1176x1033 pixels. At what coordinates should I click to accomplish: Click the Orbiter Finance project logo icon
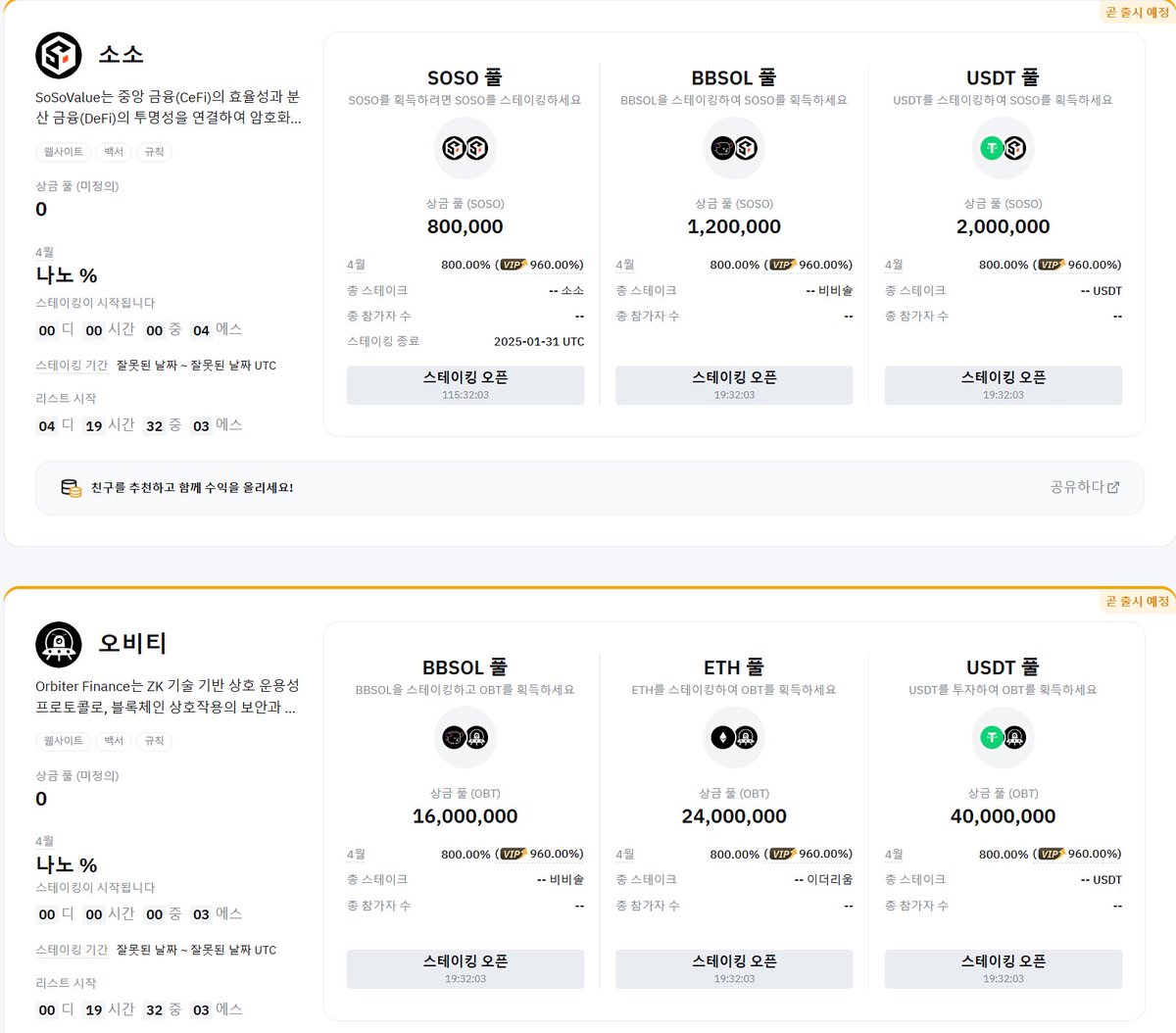tap(59, 644)
